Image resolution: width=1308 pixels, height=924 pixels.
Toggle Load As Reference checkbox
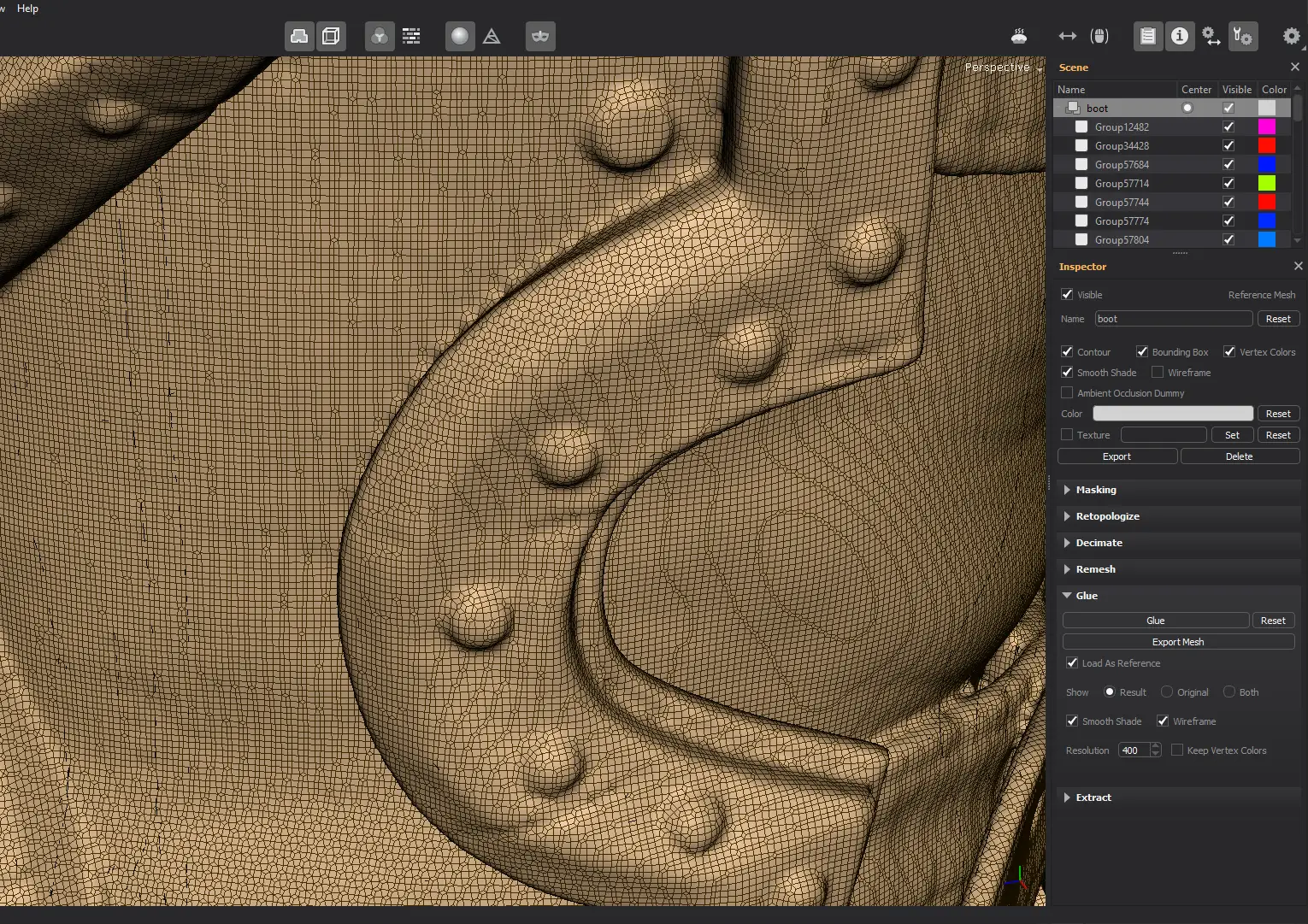coord(1072,662)
